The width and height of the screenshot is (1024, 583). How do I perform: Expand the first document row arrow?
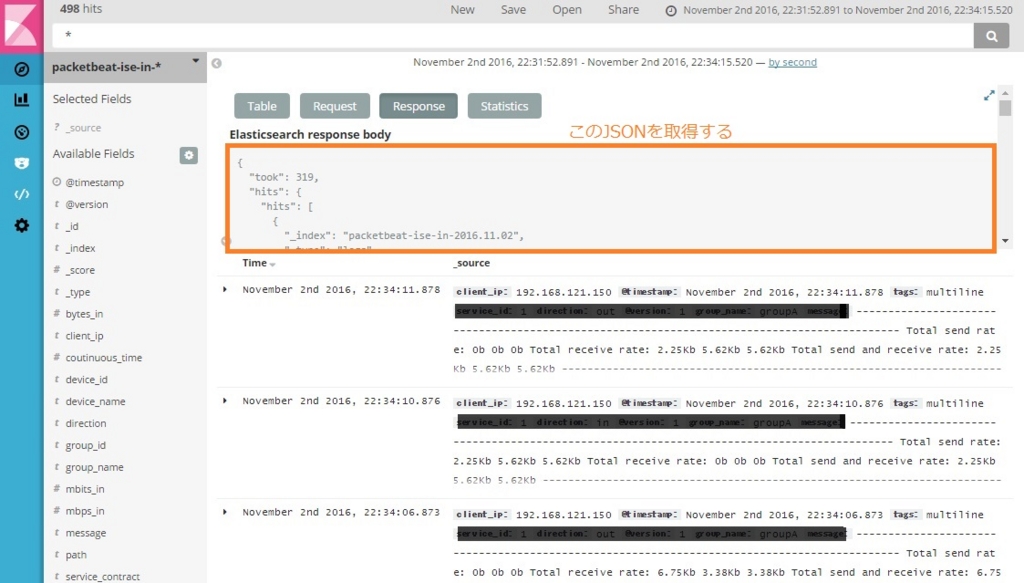tap(224, 289)
